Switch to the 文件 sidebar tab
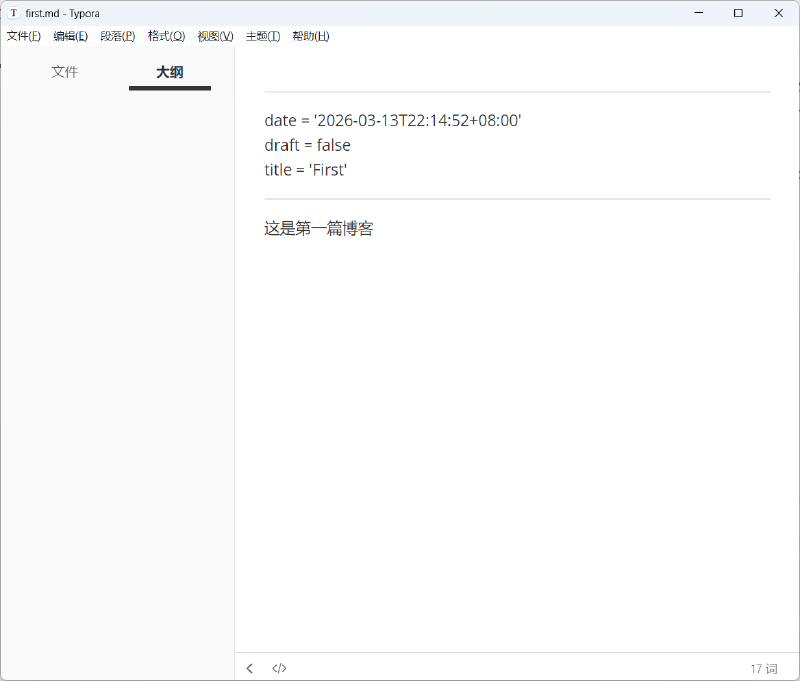Screen dimensions: 800x681 (64, 71)
